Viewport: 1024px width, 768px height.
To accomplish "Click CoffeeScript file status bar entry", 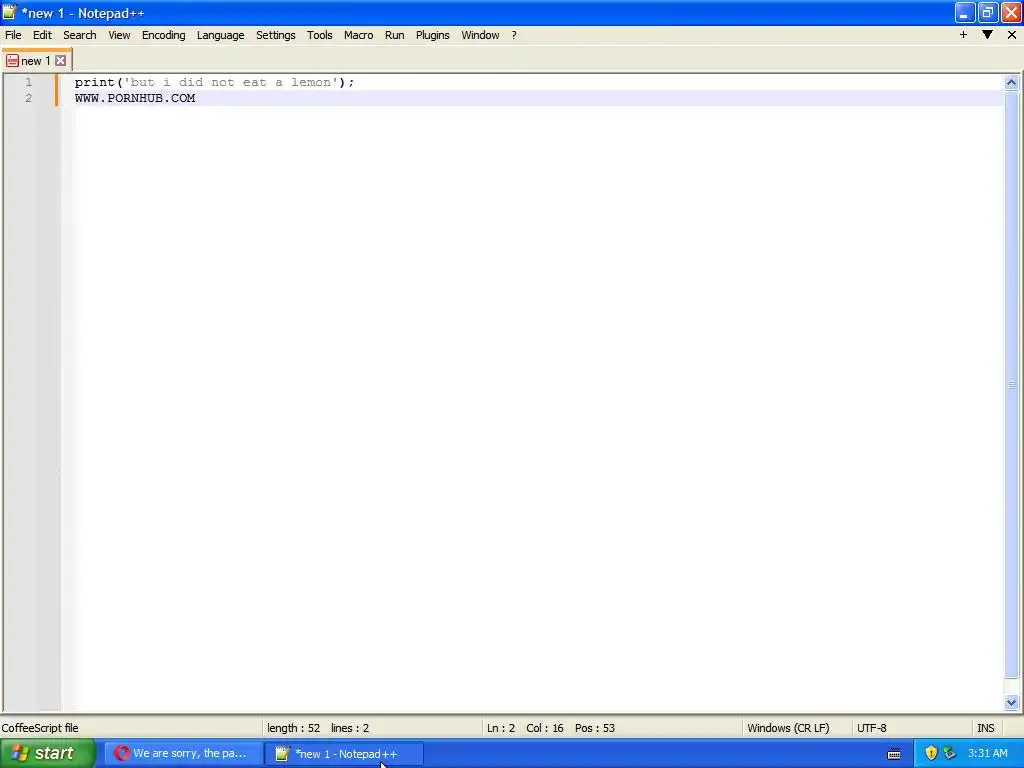I will pos(40,728).
